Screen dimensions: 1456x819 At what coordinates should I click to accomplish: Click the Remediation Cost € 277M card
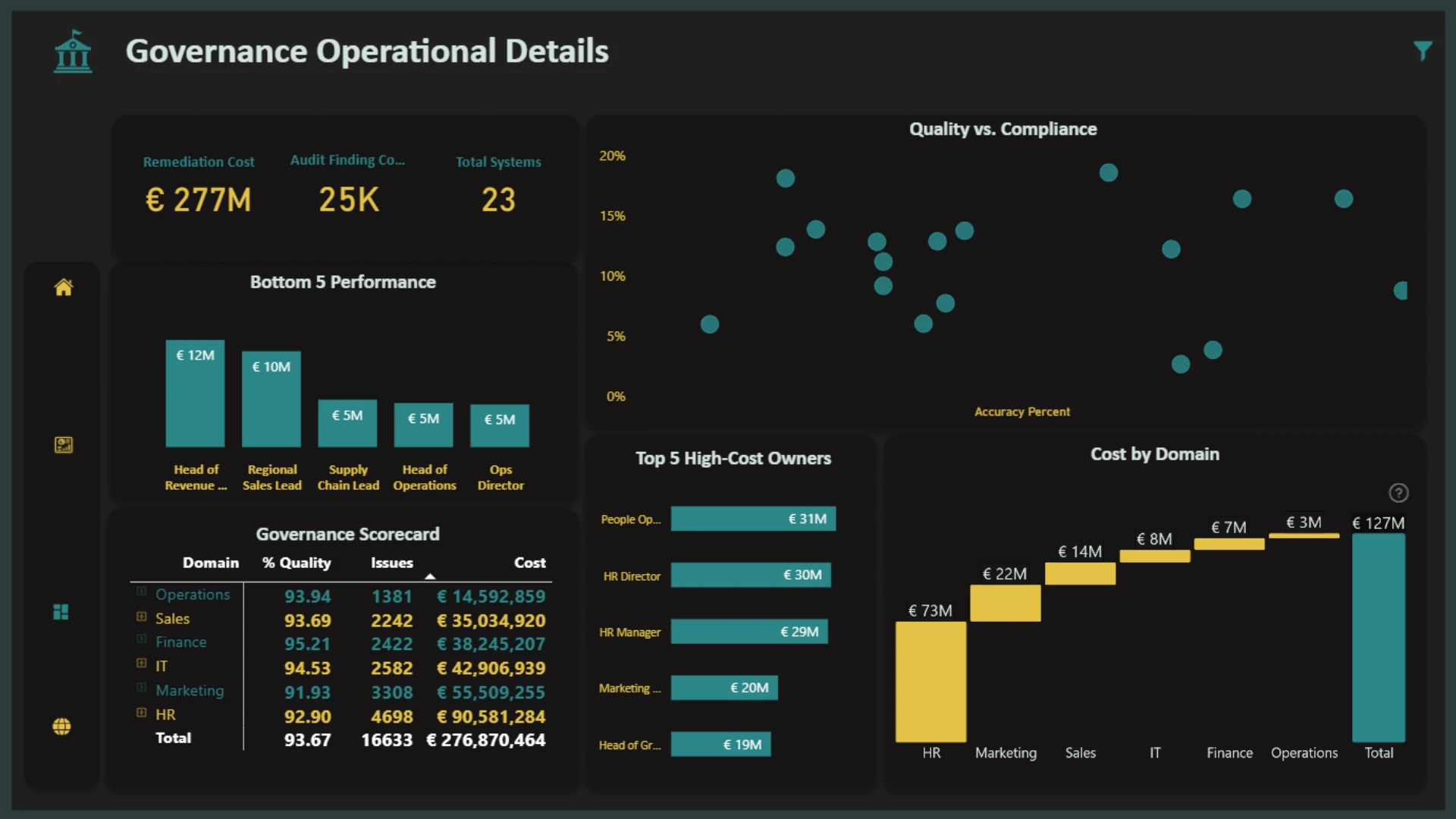[199, 187]
